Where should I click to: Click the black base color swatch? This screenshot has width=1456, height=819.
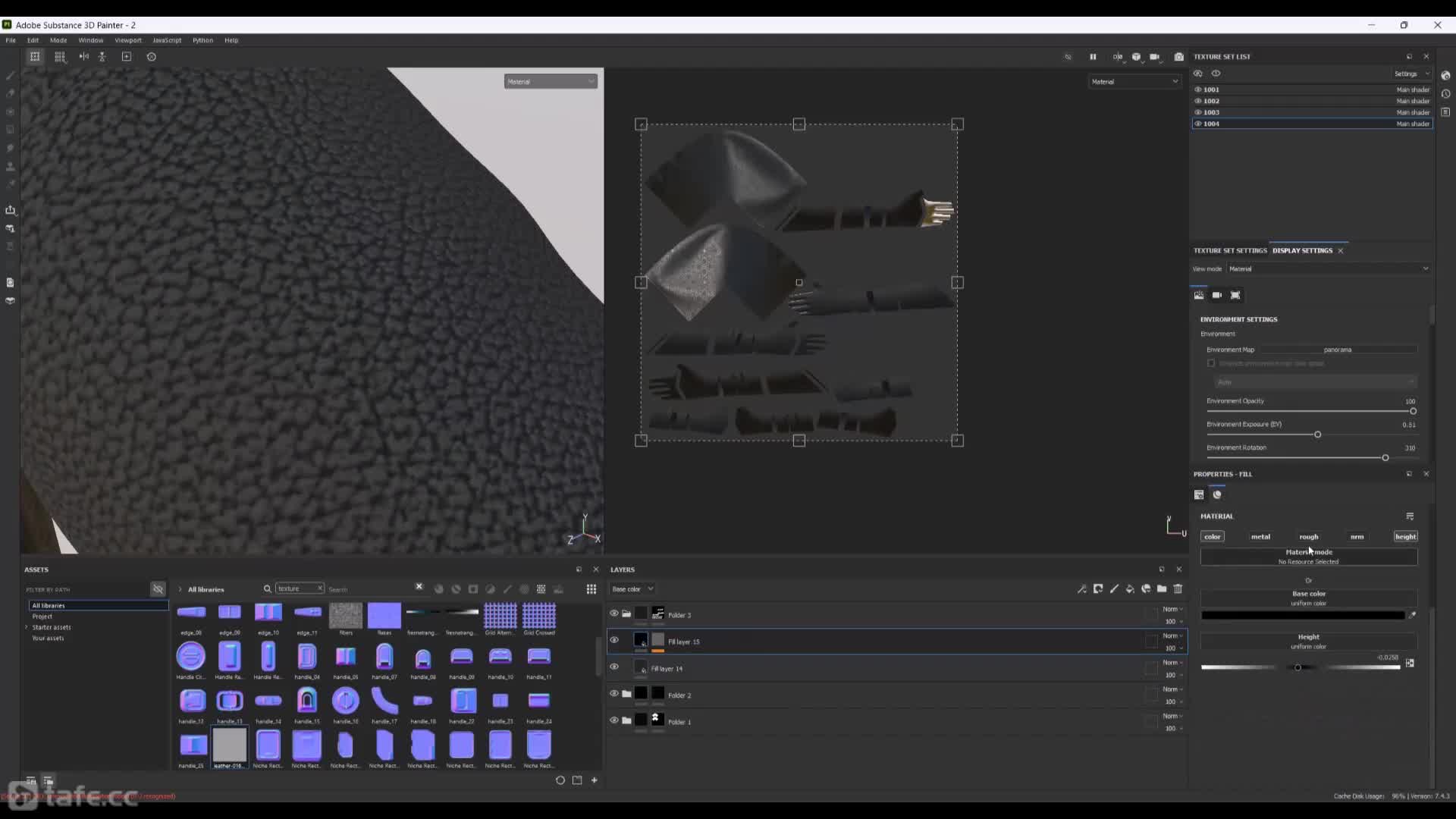coord(1303,616)
